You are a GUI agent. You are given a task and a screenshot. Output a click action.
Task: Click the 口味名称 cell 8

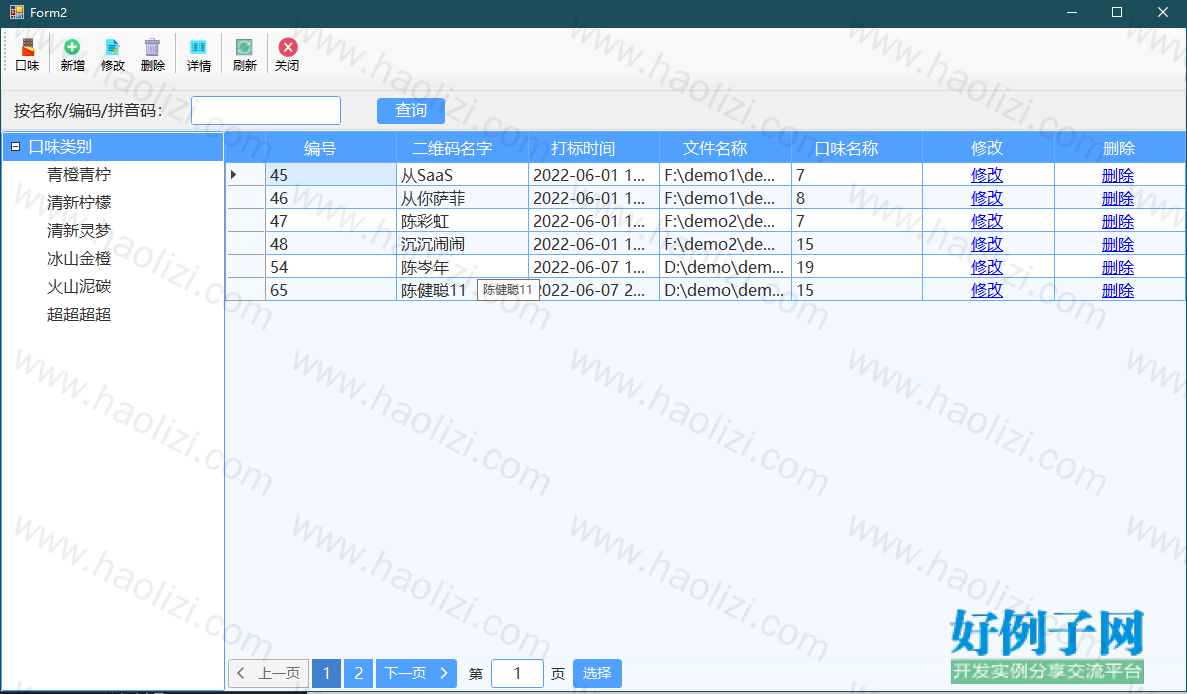pyautogui.click(x=857, y=198)
